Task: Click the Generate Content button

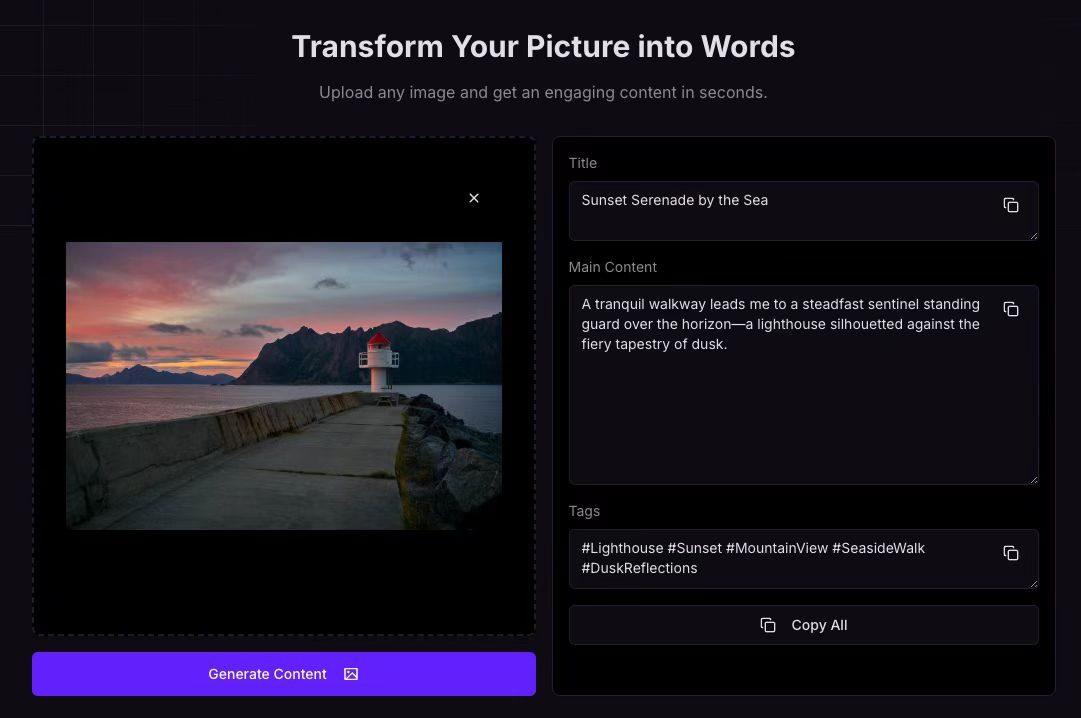Action: 283,674
